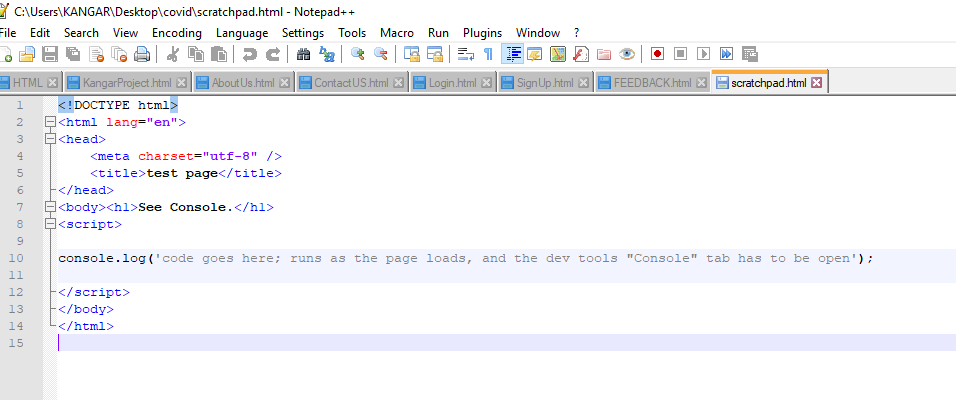Collapse the script fold marker on line 8
956x400 pixels.
tap(51, 224)
